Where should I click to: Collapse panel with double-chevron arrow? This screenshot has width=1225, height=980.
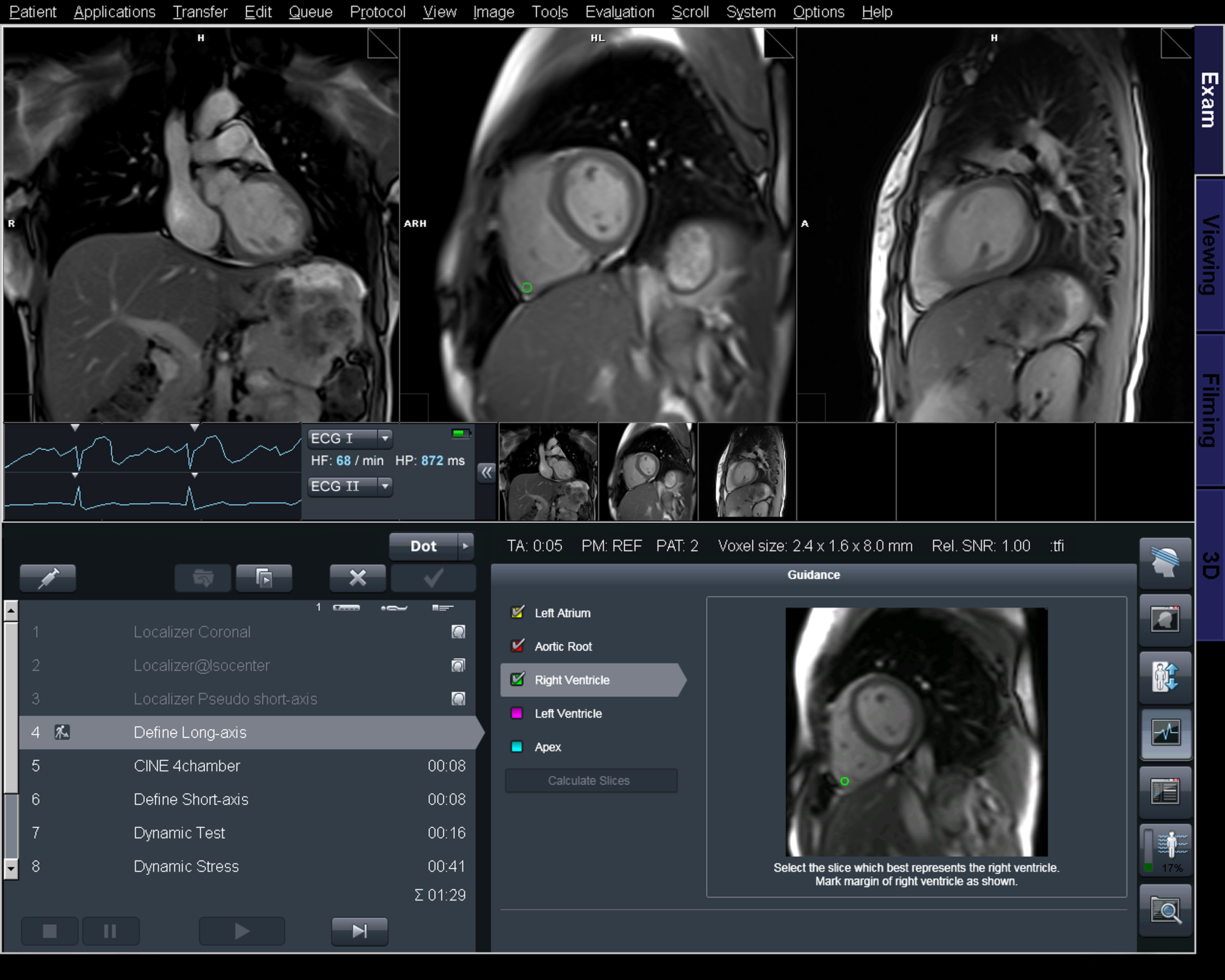click(486, 472)
